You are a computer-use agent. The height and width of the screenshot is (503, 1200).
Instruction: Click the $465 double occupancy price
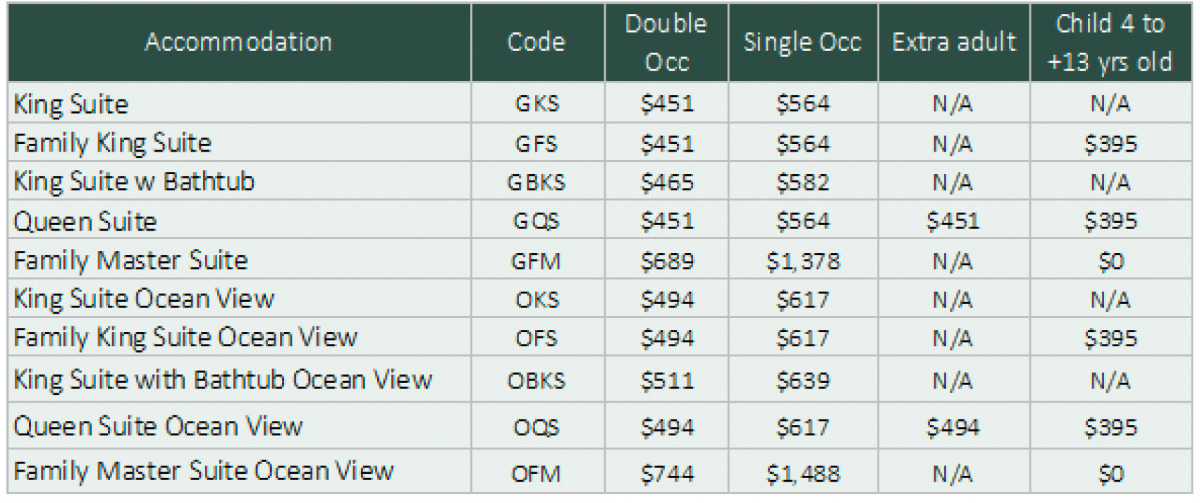[x=667, y=182]
